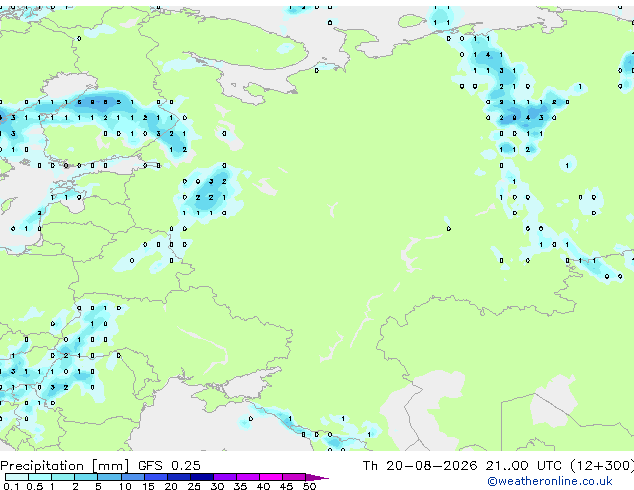The width and height of the screenshot is (634, 490).
Task: Open the weatheronline.co.uk link
Action: (x=550, y=481)
